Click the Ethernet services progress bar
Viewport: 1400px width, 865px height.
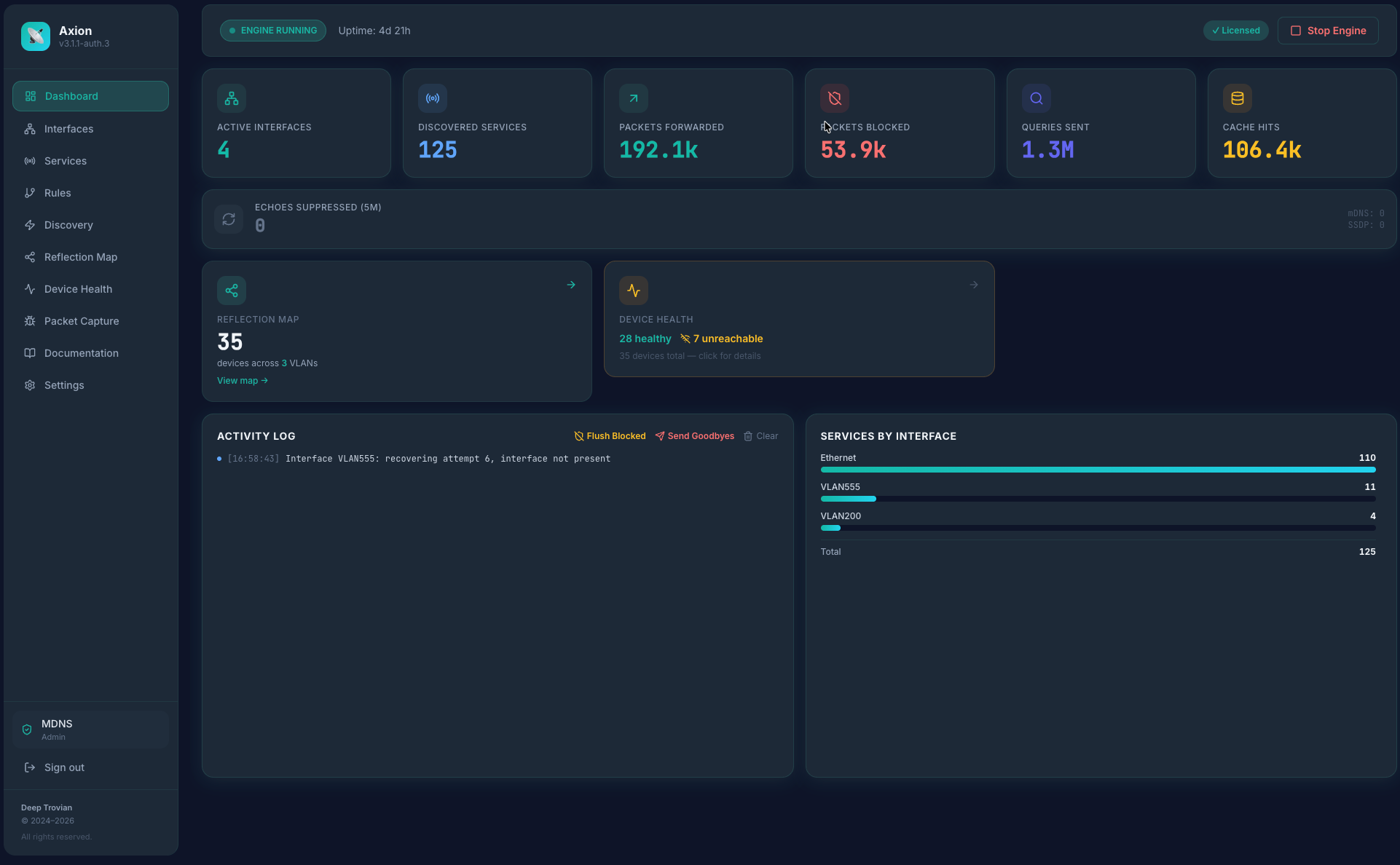pyautogui.click(x=1098, y=470)
